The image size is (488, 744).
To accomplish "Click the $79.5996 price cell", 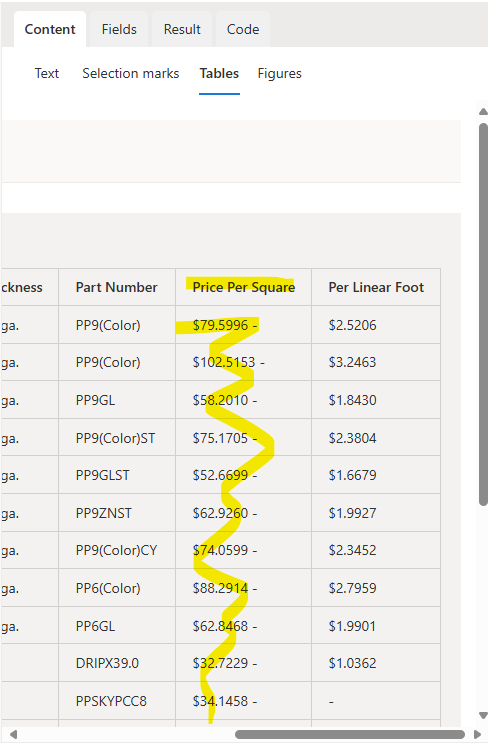I will [x=244, y=325].
